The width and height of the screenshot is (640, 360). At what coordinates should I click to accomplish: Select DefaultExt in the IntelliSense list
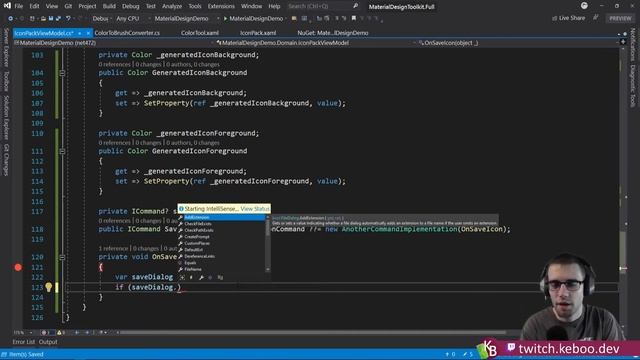point(221,250)
